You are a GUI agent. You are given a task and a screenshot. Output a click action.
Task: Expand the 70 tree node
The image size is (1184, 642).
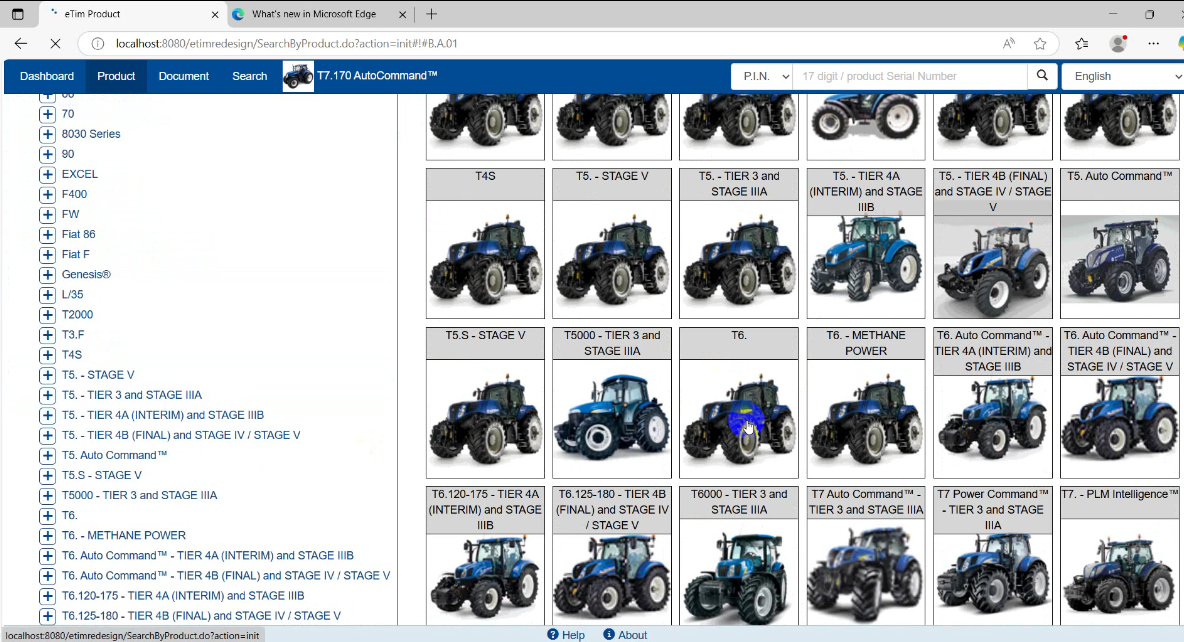tap(48, 114)
